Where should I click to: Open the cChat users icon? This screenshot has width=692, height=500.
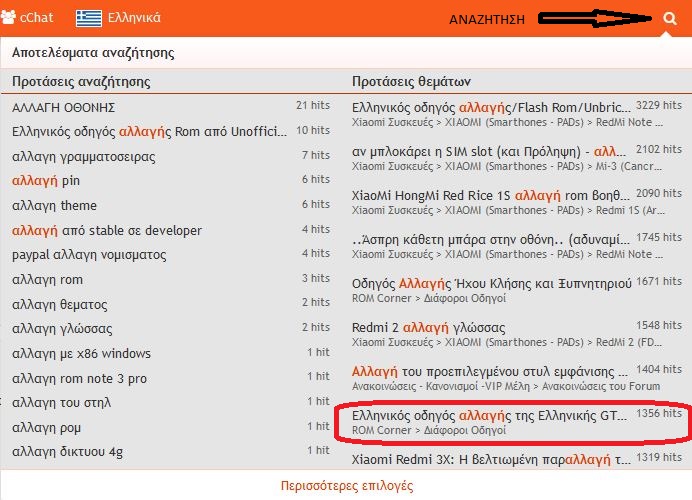pyautogui.click(x=9, y=18)
